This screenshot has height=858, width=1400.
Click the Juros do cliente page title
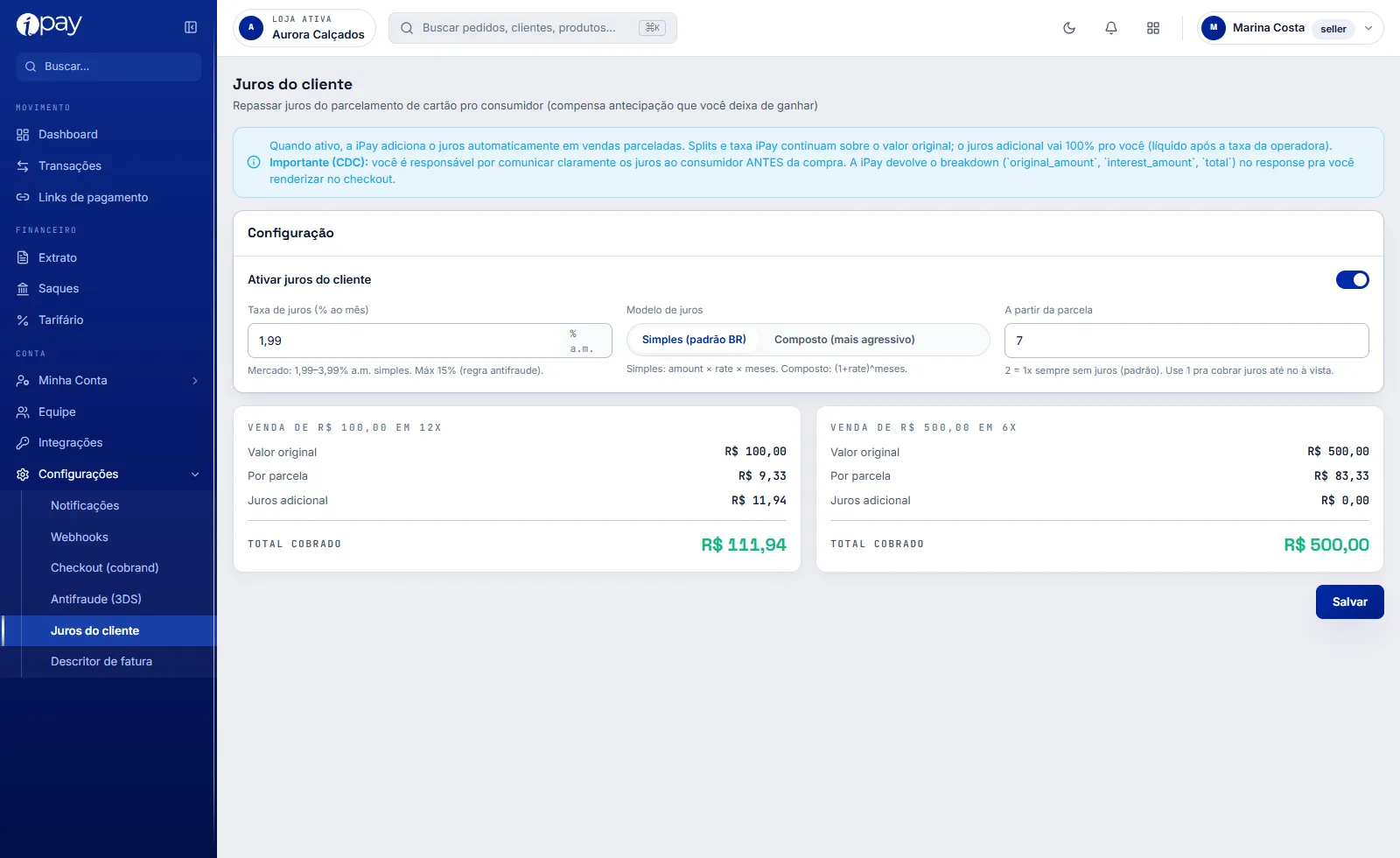tap(292, 84)
